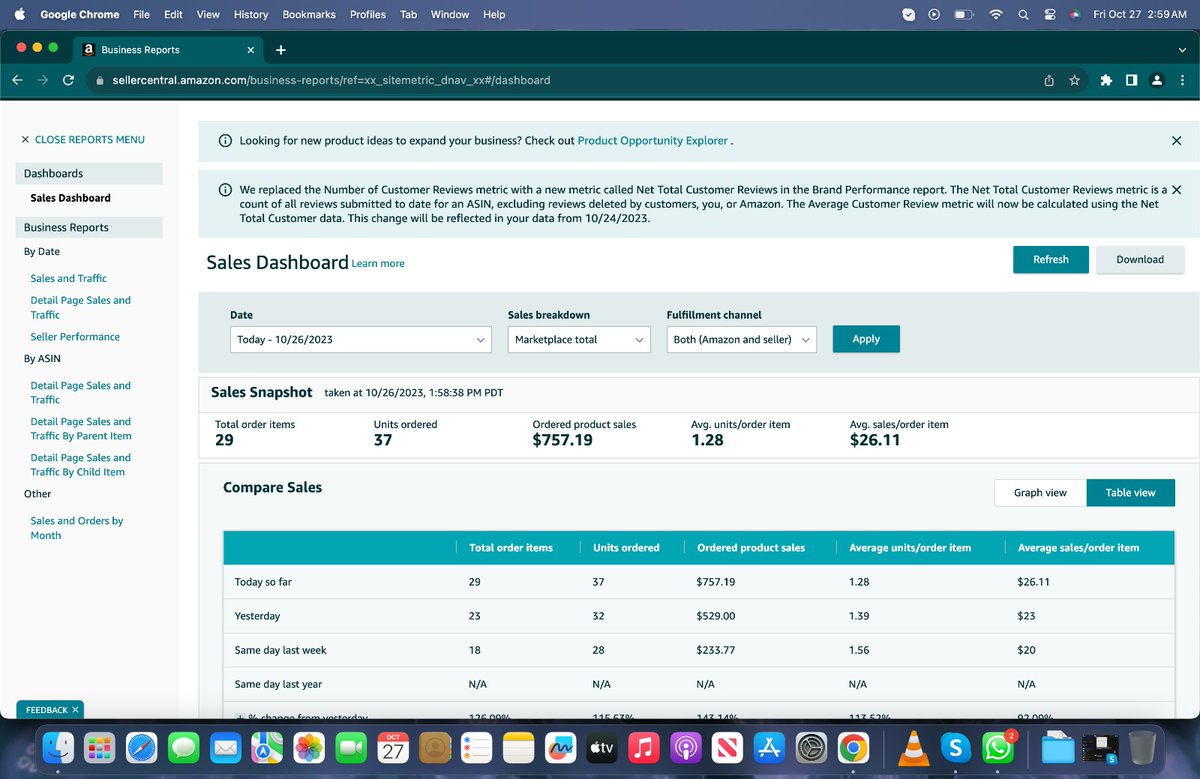The height and width of the screenshot is (779, 1200).
Task: Toggle the Chrome side panel icon
Action: 1131,80
